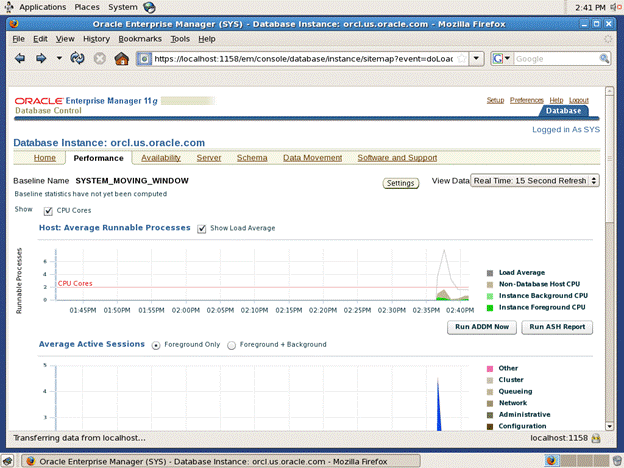
Task: Bookmark page with the star icon
Action: [462, 58]
